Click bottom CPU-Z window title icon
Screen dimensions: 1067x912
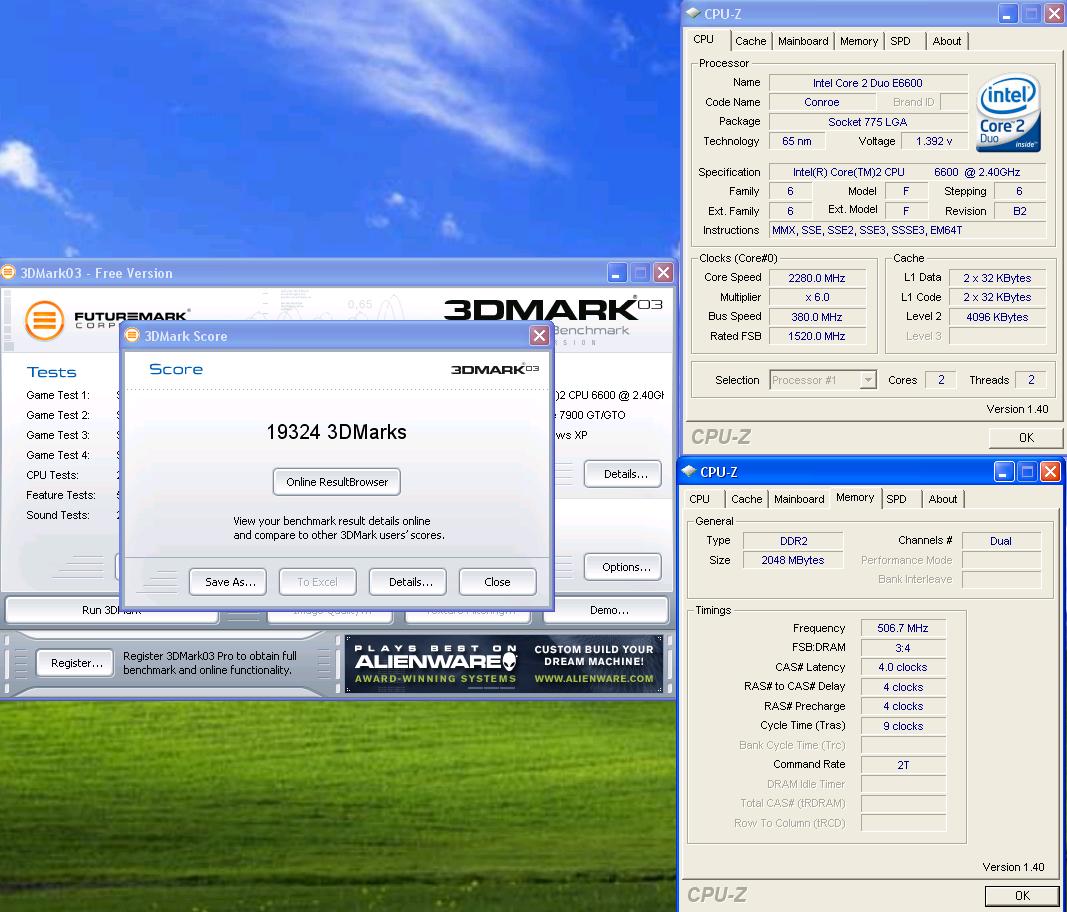(689, 471)
